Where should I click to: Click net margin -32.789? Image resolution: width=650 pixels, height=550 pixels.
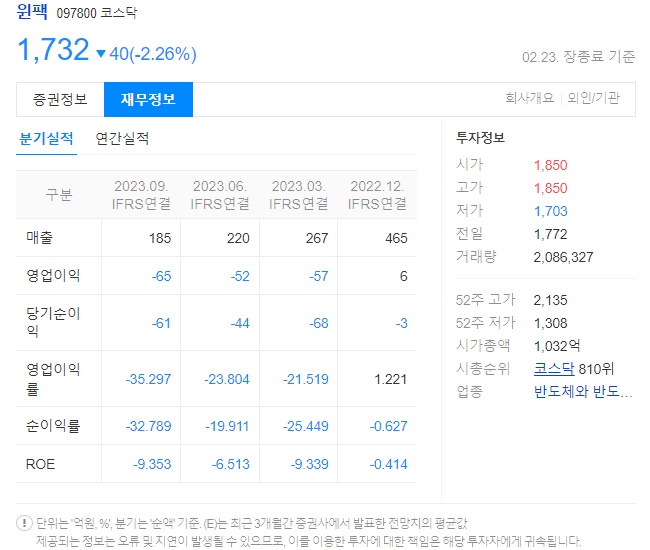(x=148, y=426)
